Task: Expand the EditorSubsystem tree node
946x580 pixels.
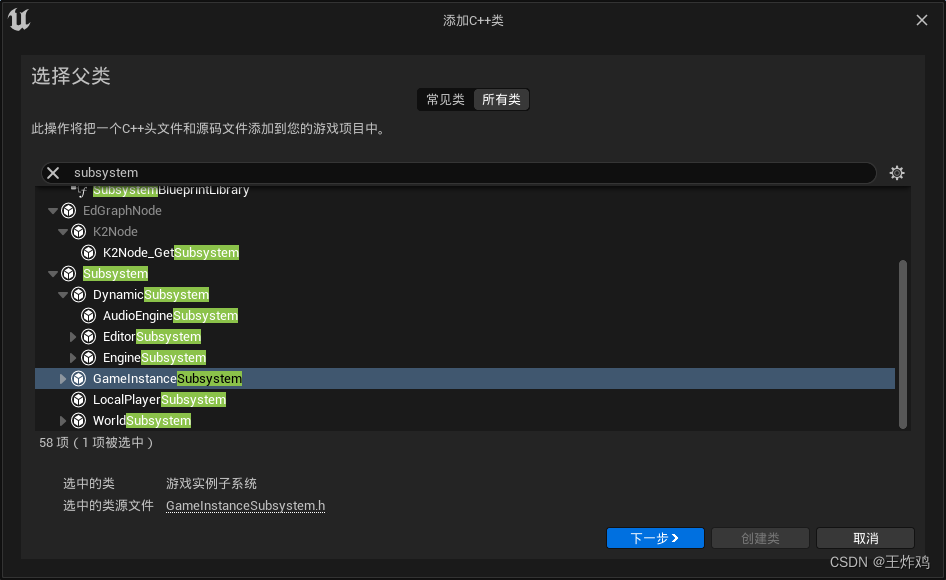Action: coord(73,336)
